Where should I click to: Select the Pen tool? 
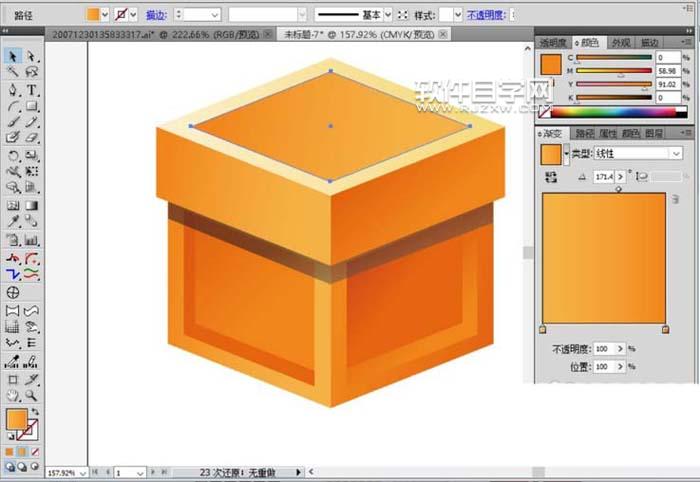(x=12, y=90)
